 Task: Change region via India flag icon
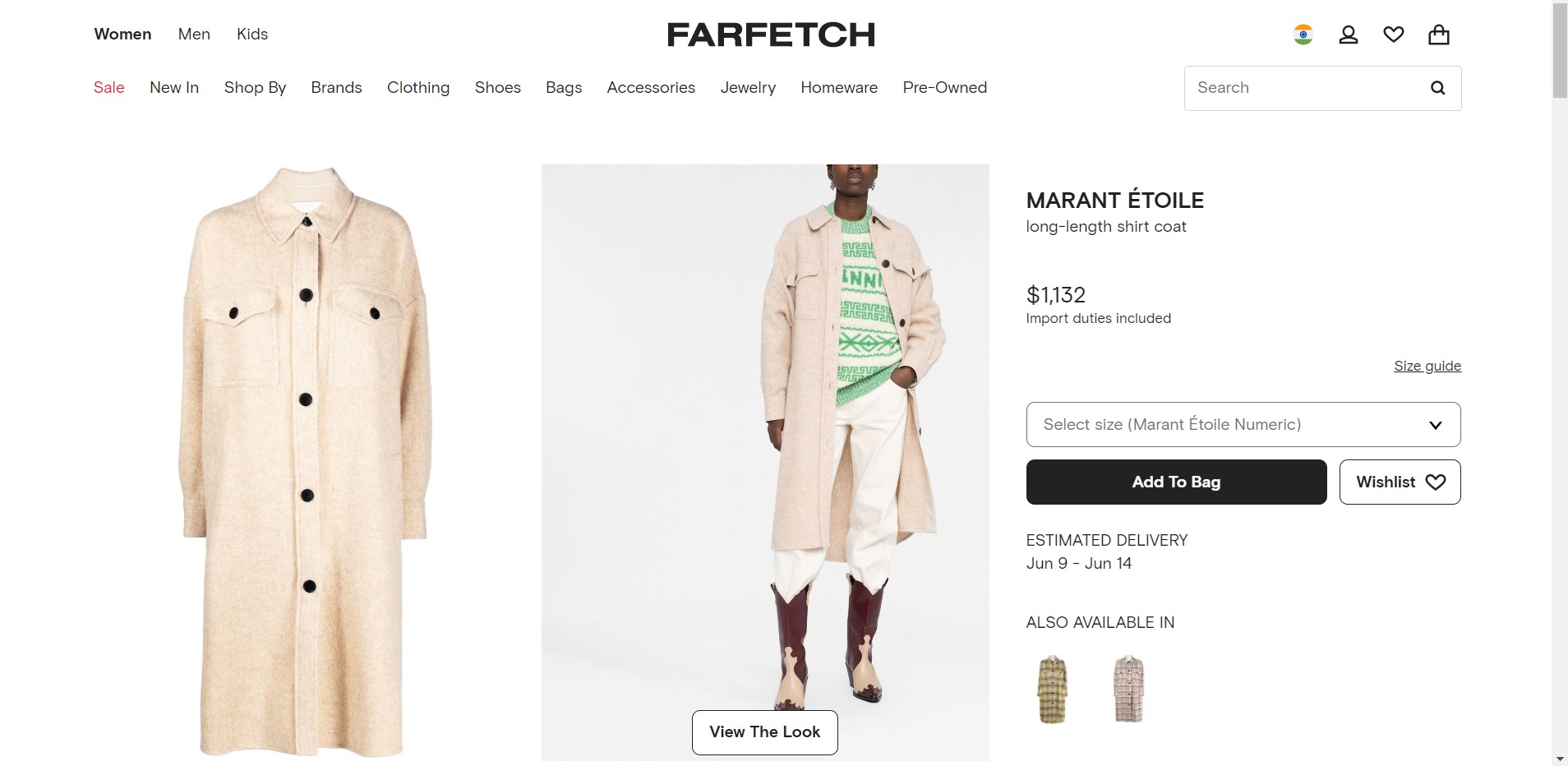pyautogui.click(x=1303, y=35)
